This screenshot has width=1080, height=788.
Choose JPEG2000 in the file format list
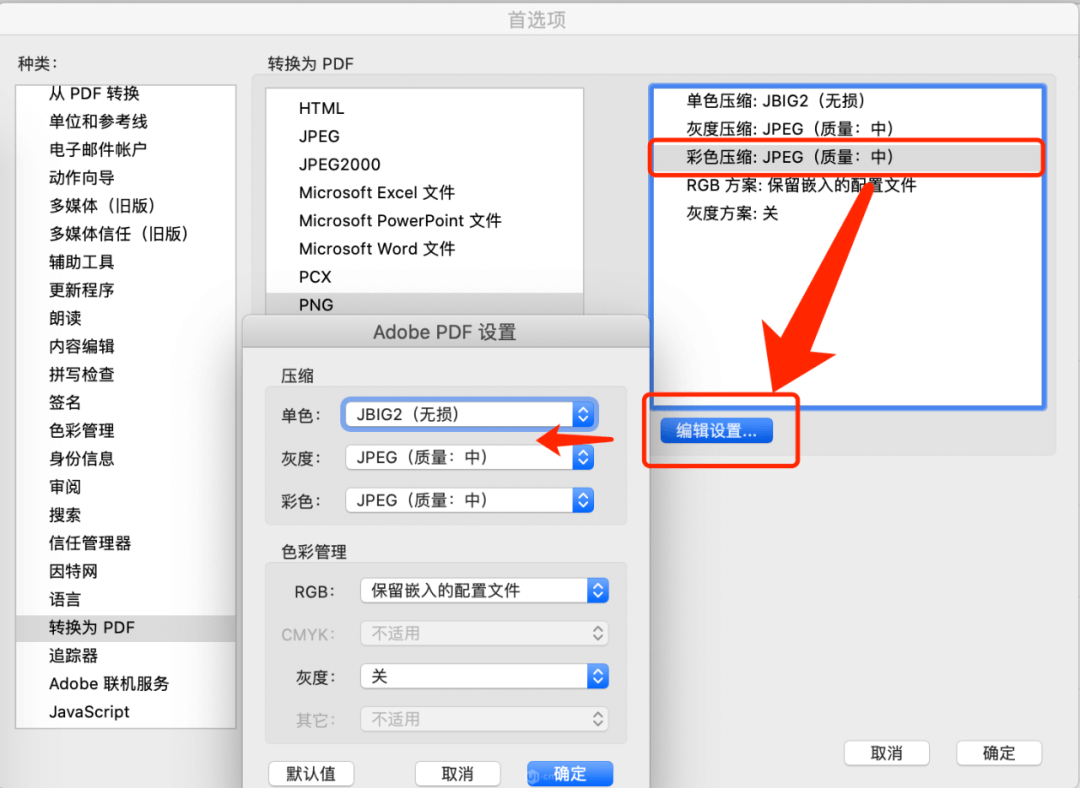pos(425,165)
